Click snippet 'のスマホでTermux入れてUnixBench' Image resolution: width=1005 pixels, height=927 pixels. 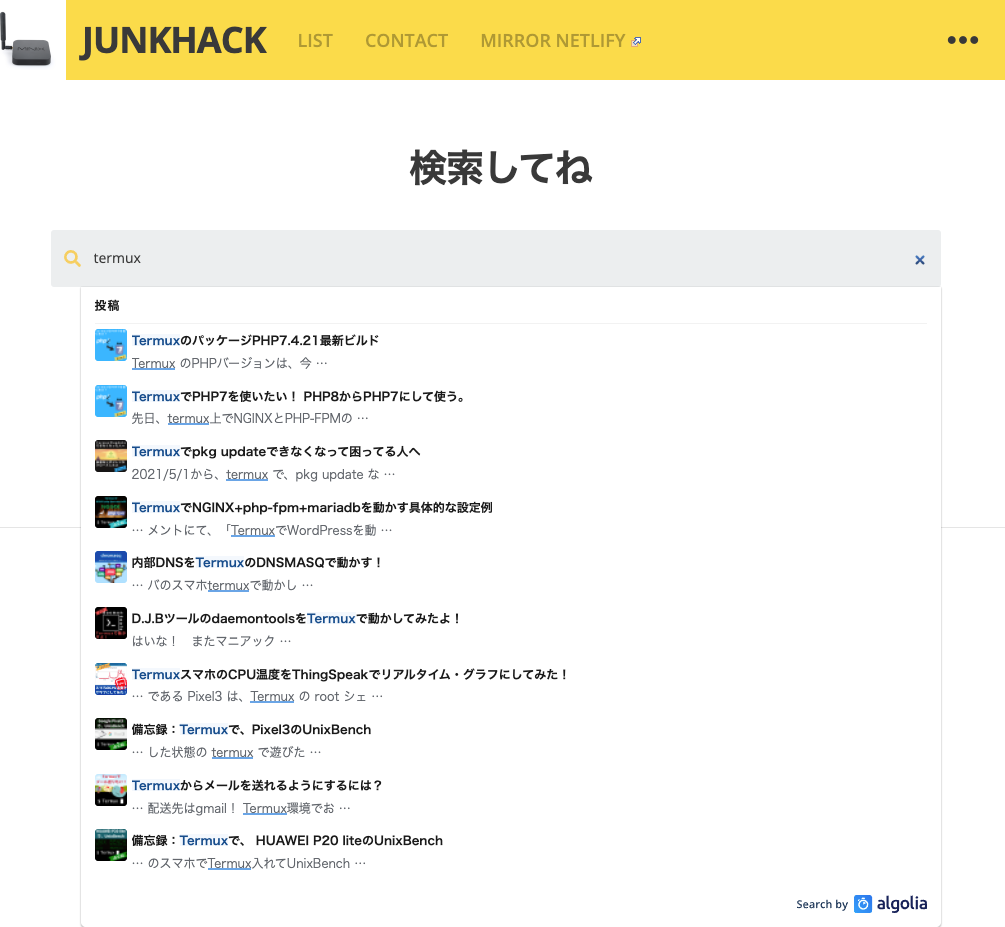coord(249,863)
